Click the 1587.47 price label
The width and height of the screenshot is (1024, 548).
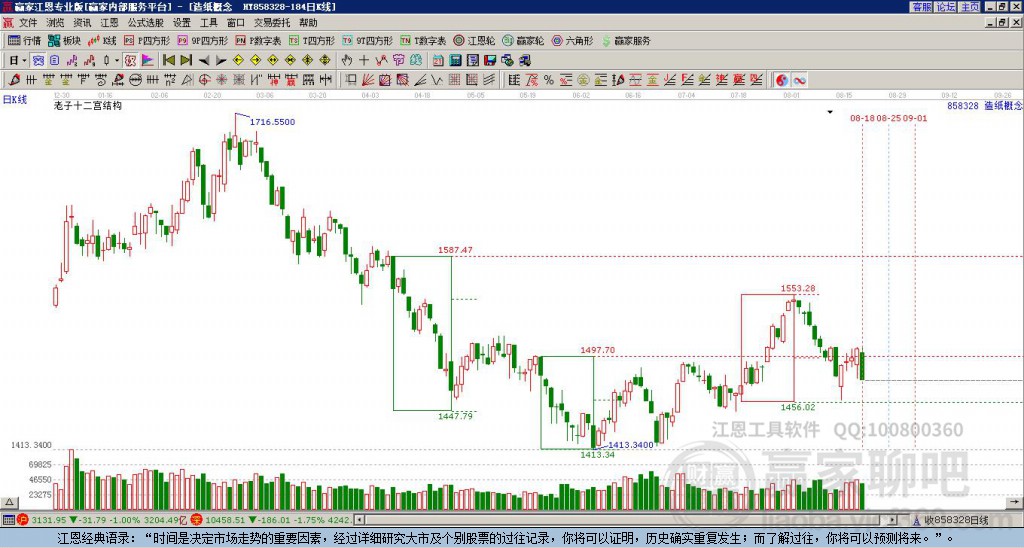pos(455,250)
